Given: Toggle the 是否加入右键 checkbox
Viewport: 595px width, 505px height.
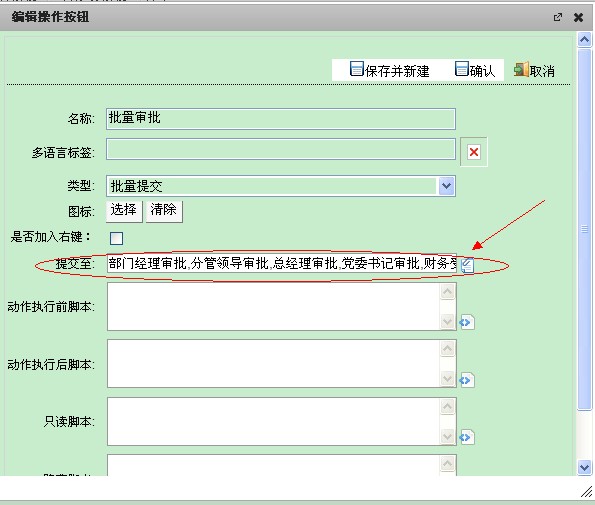Looking at the screenshot, I should pyautogui.click(x=116, y=238).
